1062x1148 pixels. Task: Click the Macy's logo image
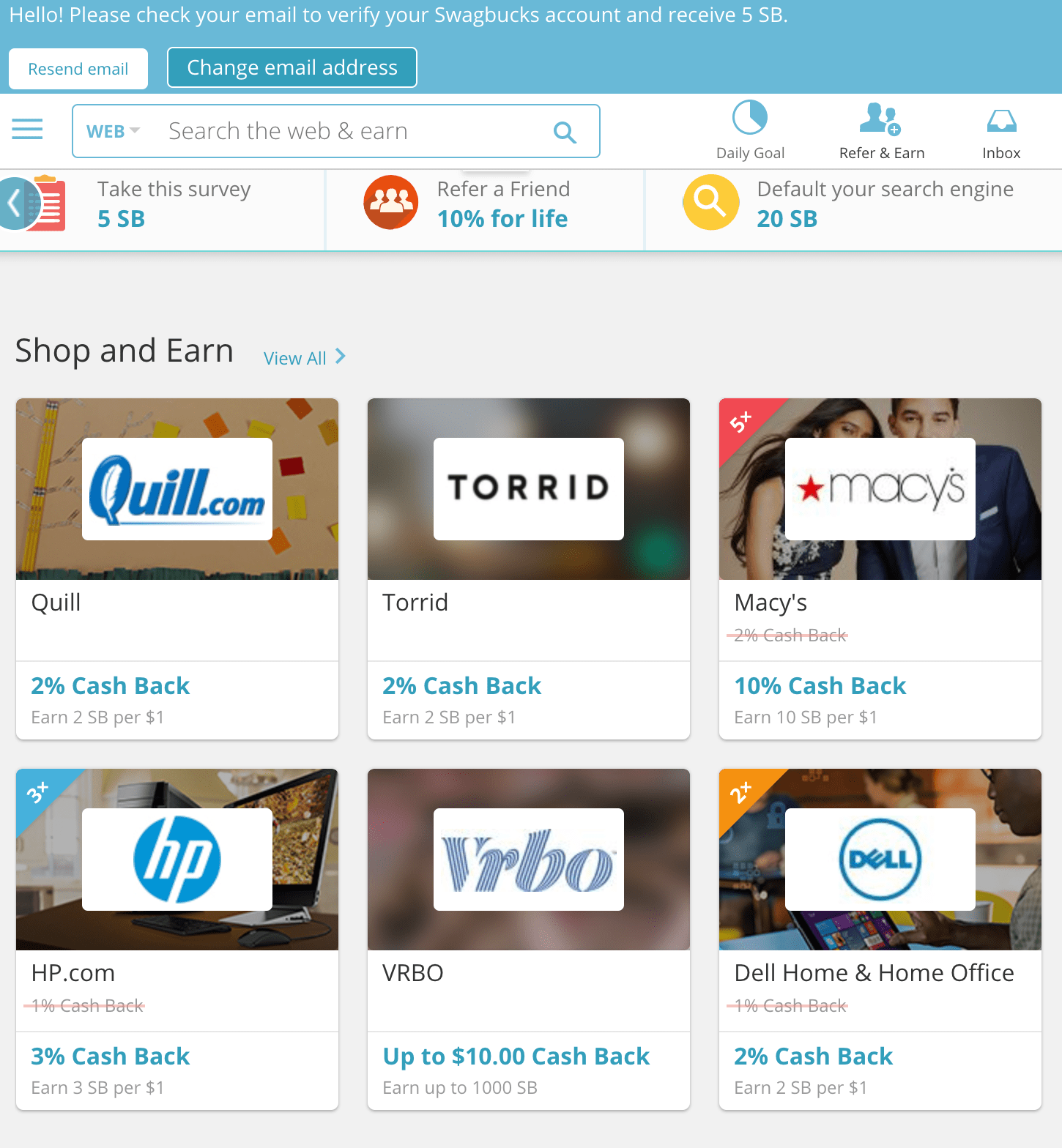coord(880,489)
